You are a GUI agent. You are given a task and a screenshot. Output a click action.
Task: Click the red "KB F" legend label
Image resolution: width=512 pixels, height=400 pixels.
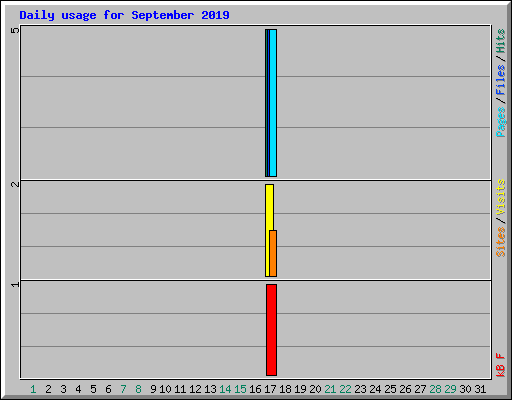[501, 365]
